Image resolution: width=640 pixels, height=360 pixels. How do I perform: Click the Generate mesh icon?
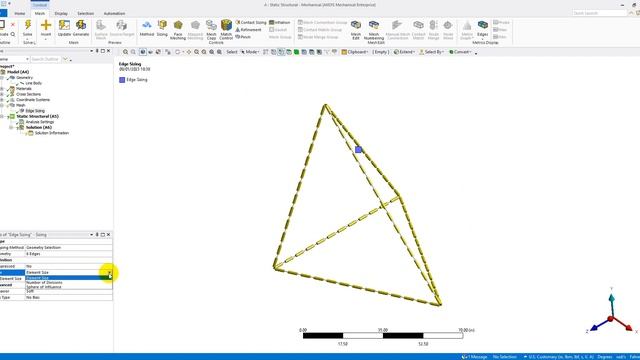81,25
